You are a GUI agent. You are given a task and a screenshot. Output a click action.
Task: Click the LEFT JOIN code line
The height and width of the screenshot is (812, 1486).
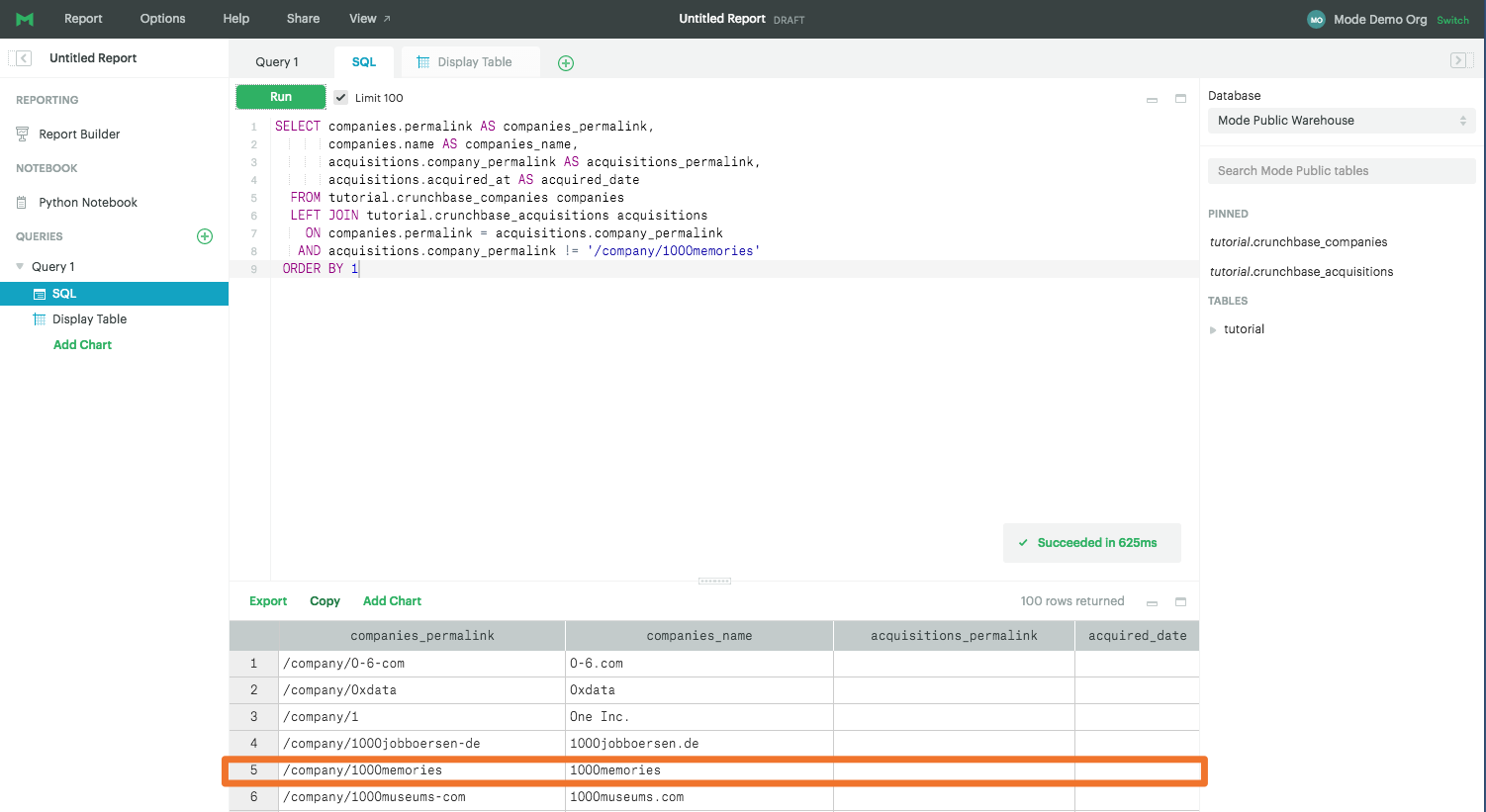click(499, 216)
